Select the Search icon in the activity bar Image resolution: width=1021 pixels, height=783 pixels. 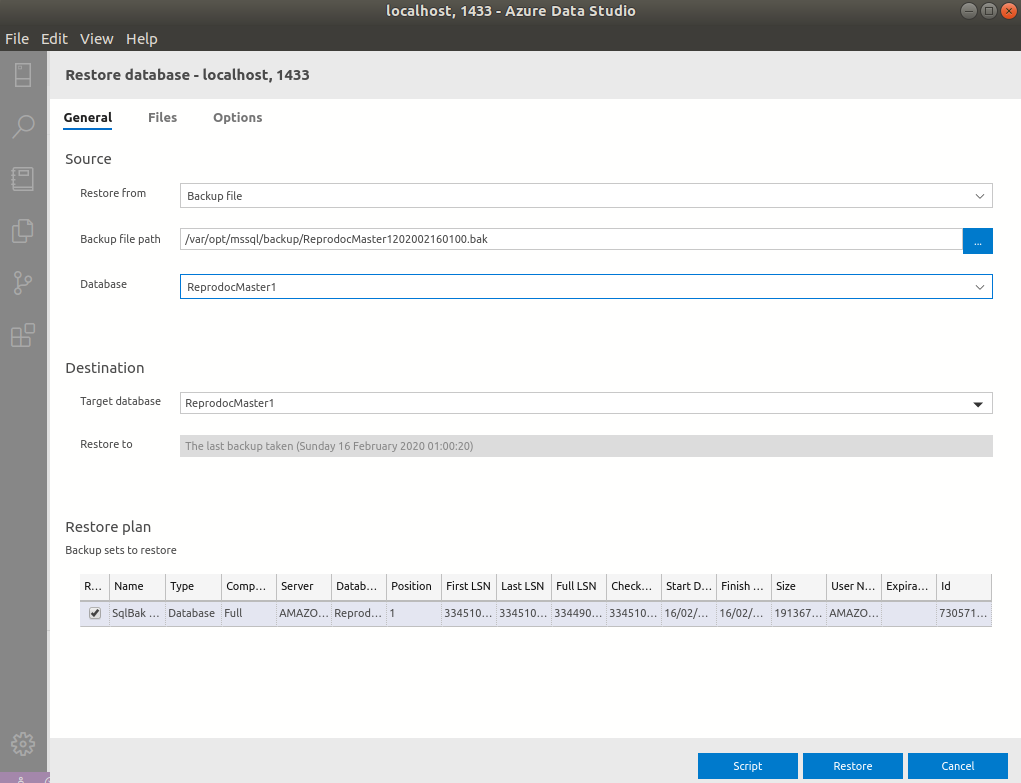pyautogui.click(x=22, y=126)
